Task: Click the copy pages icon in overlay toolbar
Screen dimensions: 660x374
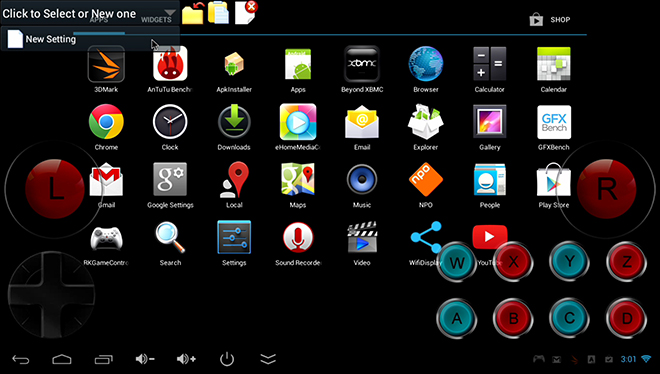Action: tap(218, 13)
